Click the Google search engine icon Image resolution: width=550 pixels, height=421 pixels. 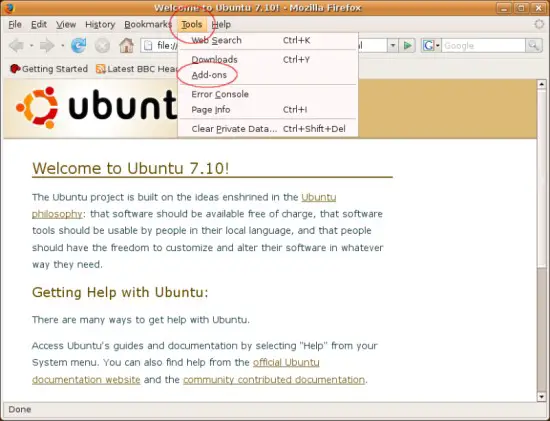coord(428,46)
